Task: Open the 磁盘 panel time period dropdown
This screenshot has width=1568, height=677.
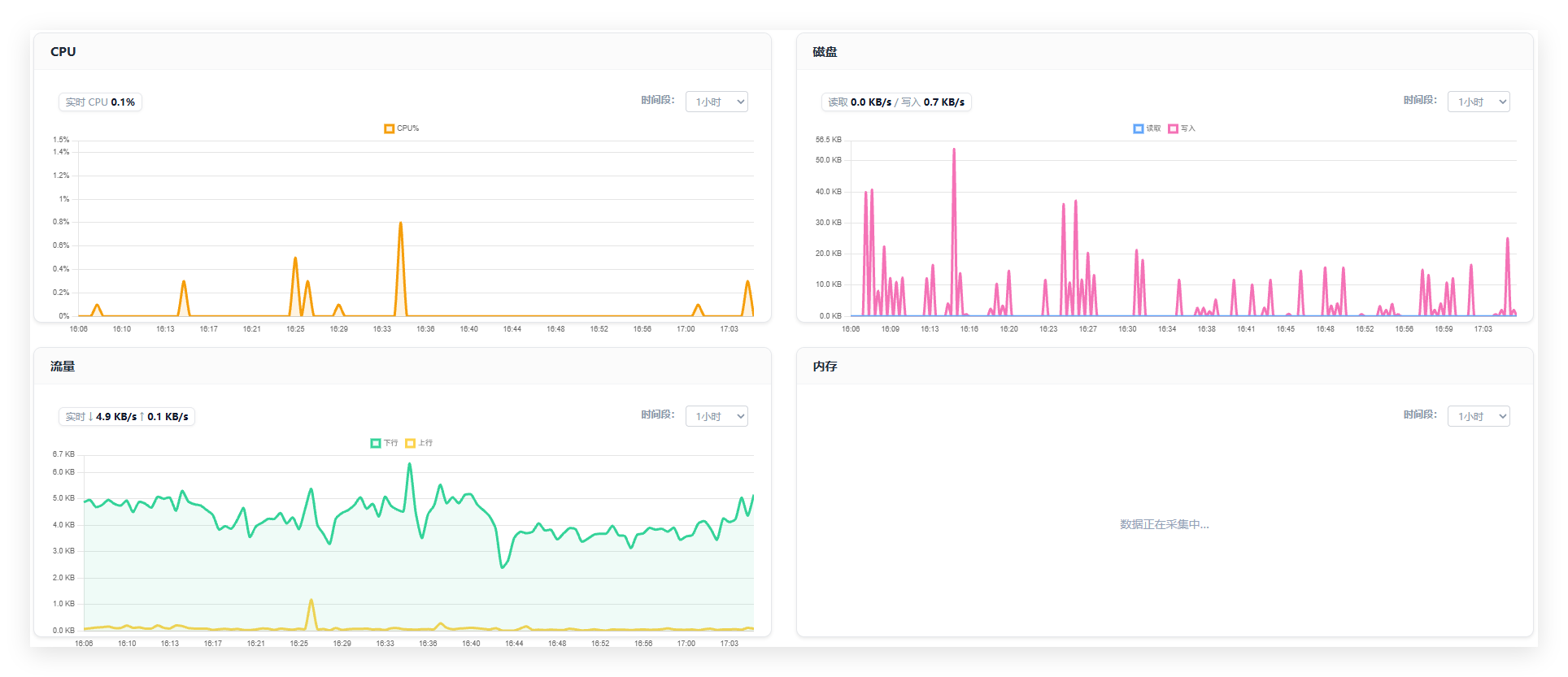Action: tap(1479, 102)
